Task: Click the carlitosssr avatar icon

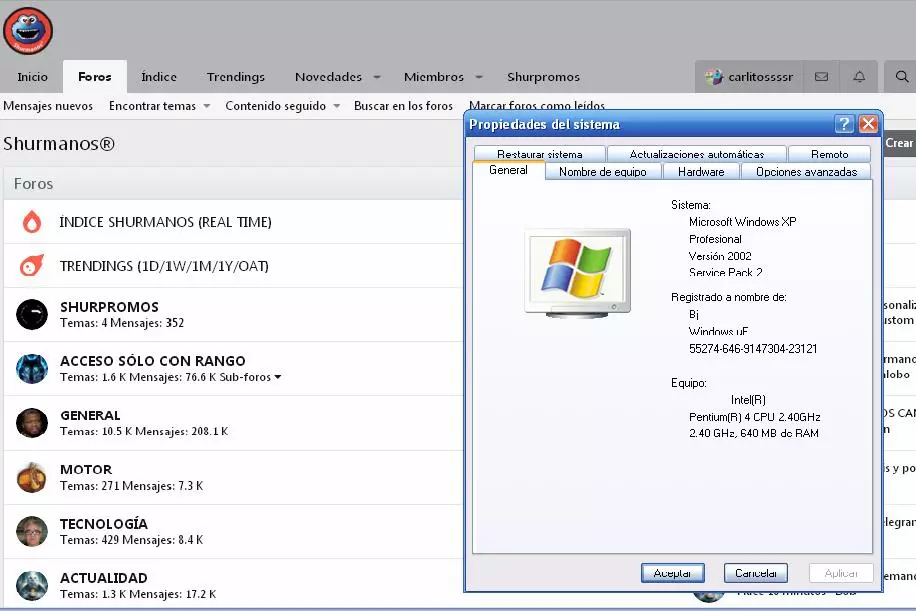Action: click(714, 77)
